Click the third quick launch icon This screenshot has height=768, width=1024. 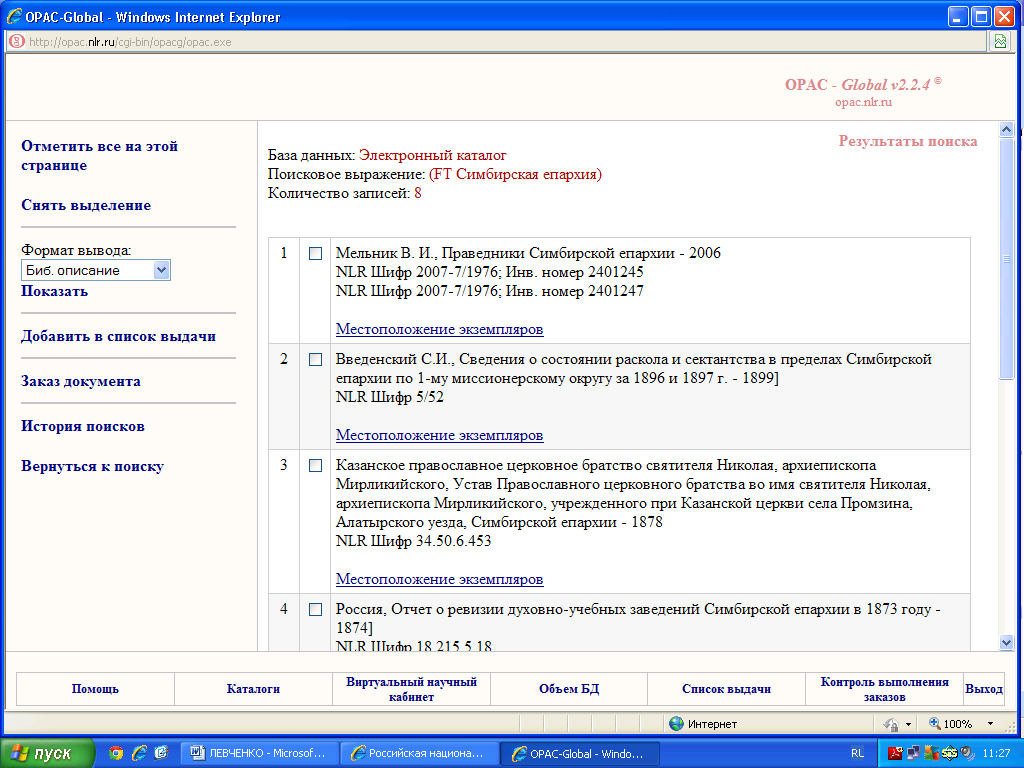[161, 753]
